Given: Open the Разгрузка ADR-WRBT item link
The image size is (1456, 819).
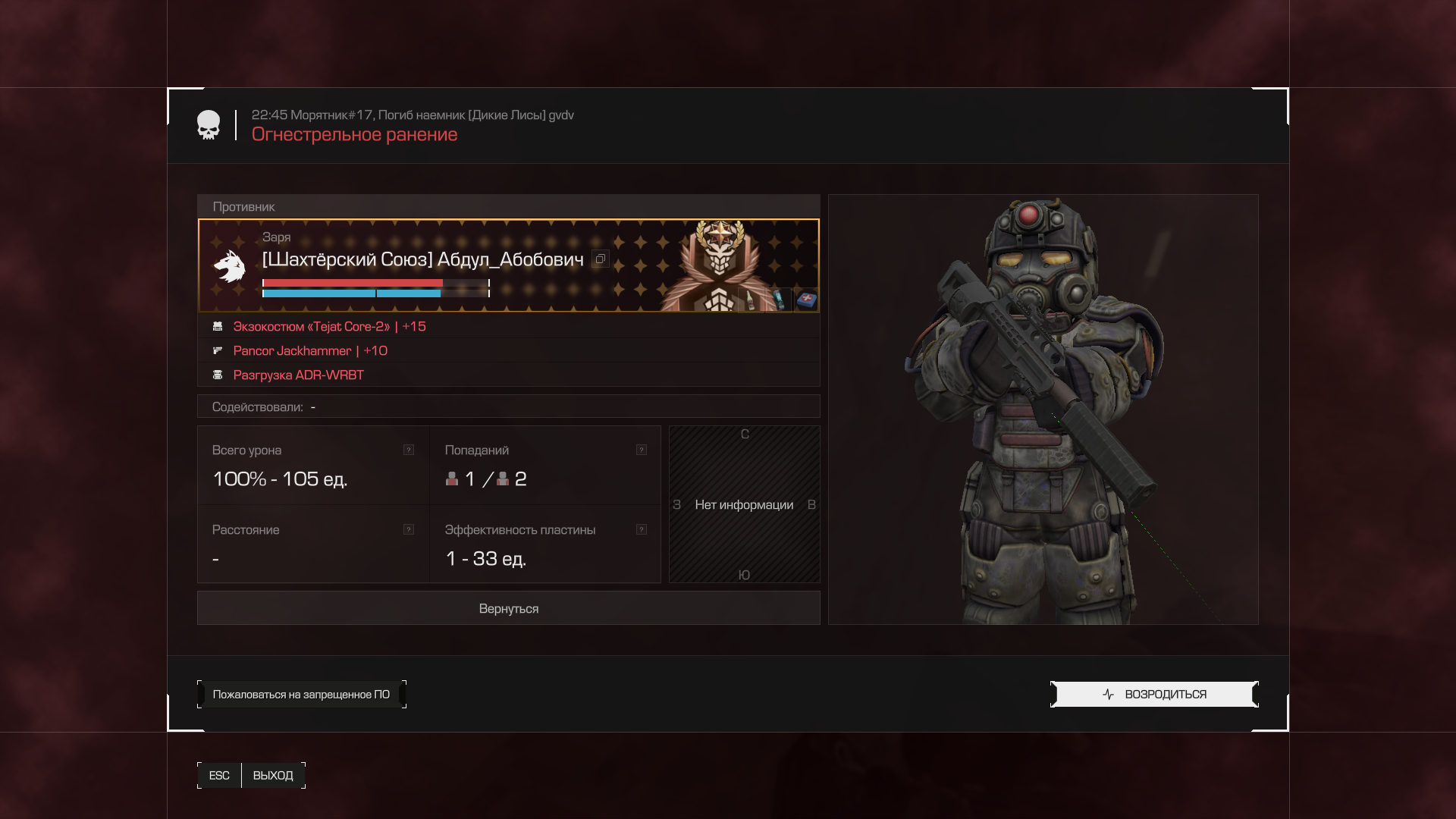Looking at the screenshot, I should point(298,375).
